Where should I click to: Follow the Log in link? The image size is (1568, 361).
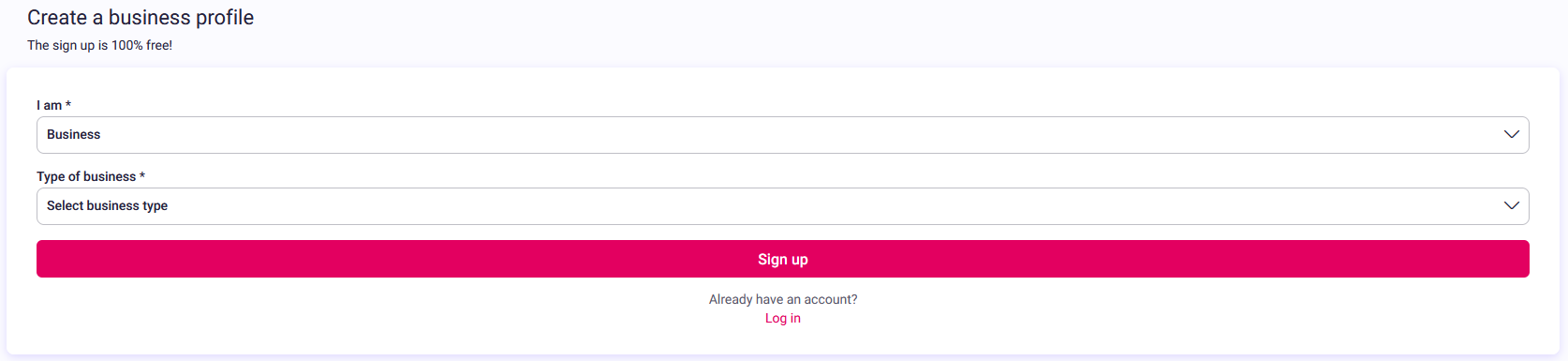tap(783, 318)
